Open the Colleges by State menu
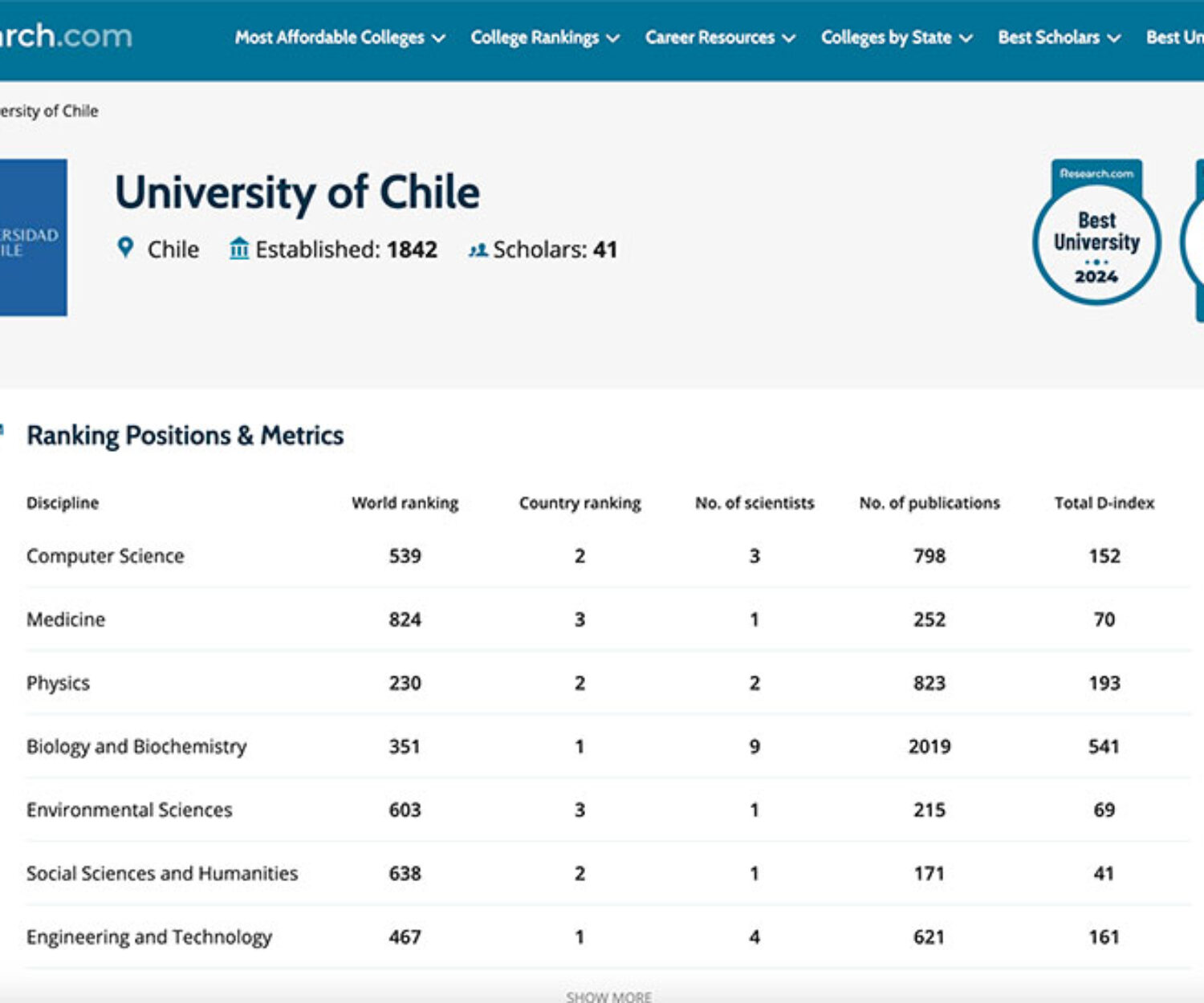1204x1003 pixels. (x=896, y=38)
